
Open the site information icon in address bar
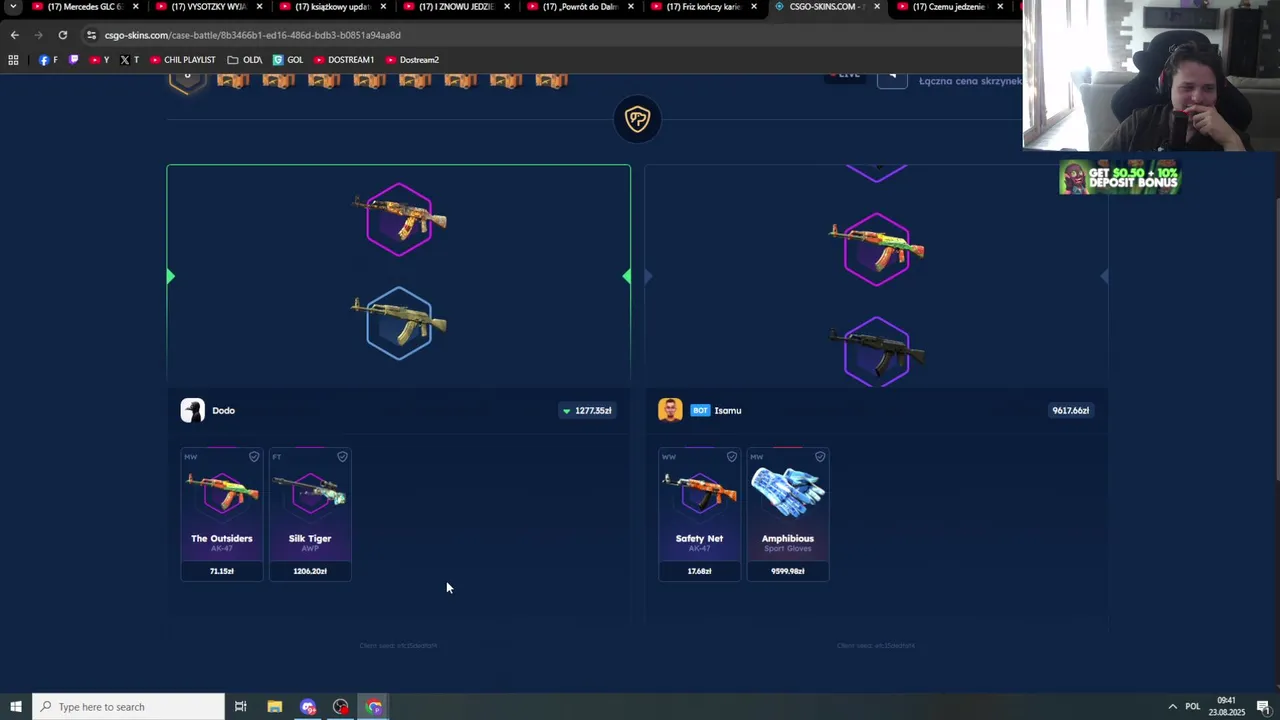click(x=91, y=35)
